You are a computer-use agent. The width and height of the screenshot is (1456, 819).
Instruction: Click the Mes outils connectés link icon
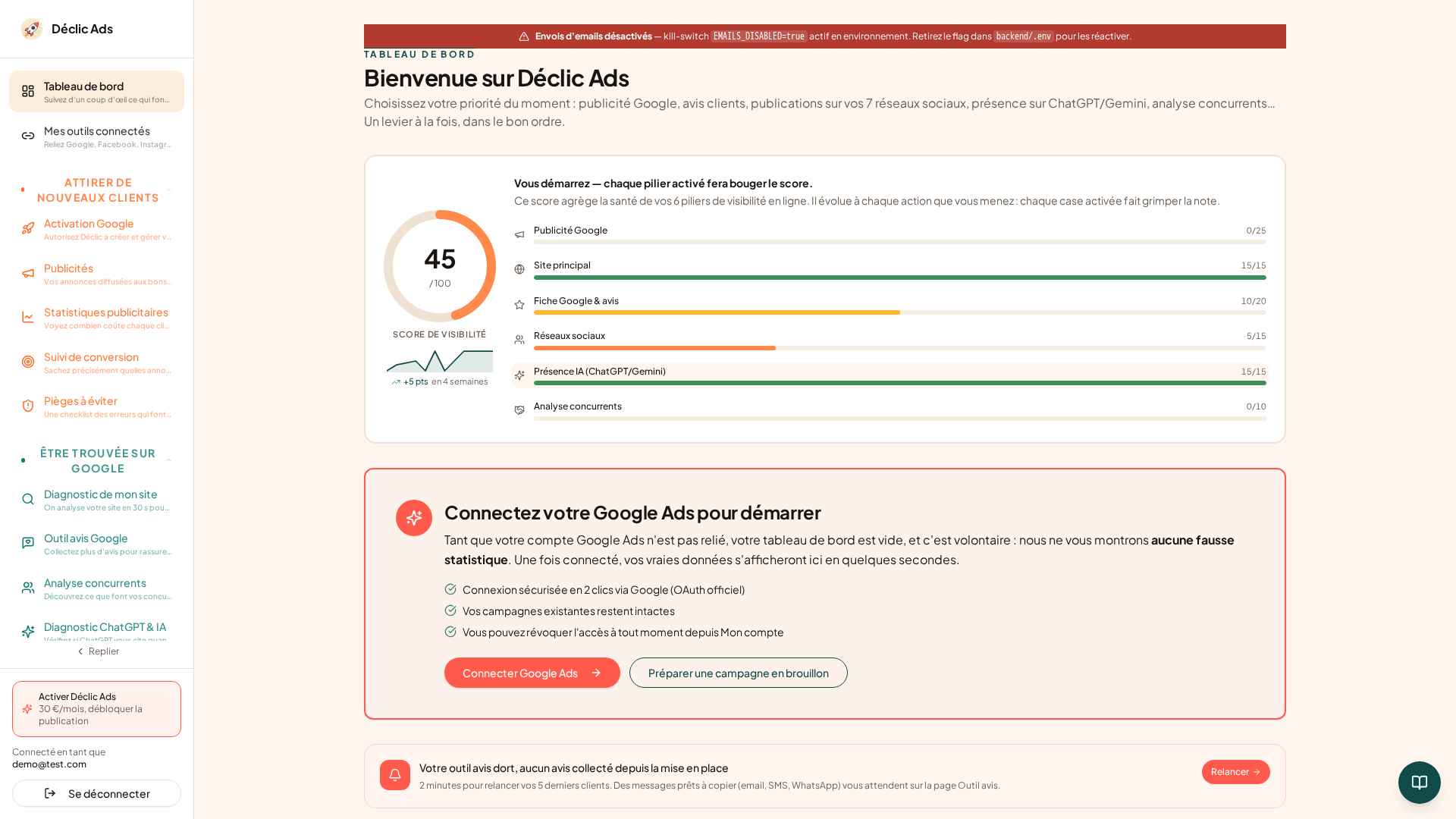(x=28, y=136)
